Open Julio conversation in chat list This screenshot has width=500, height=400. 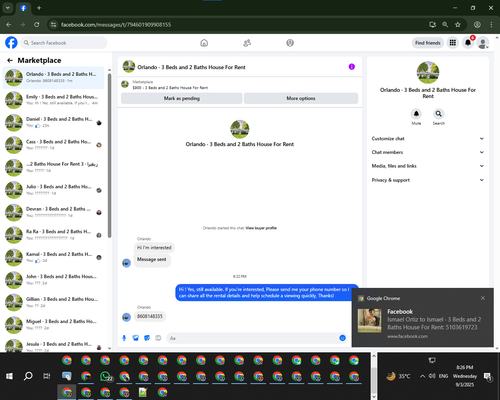[53, 190]
